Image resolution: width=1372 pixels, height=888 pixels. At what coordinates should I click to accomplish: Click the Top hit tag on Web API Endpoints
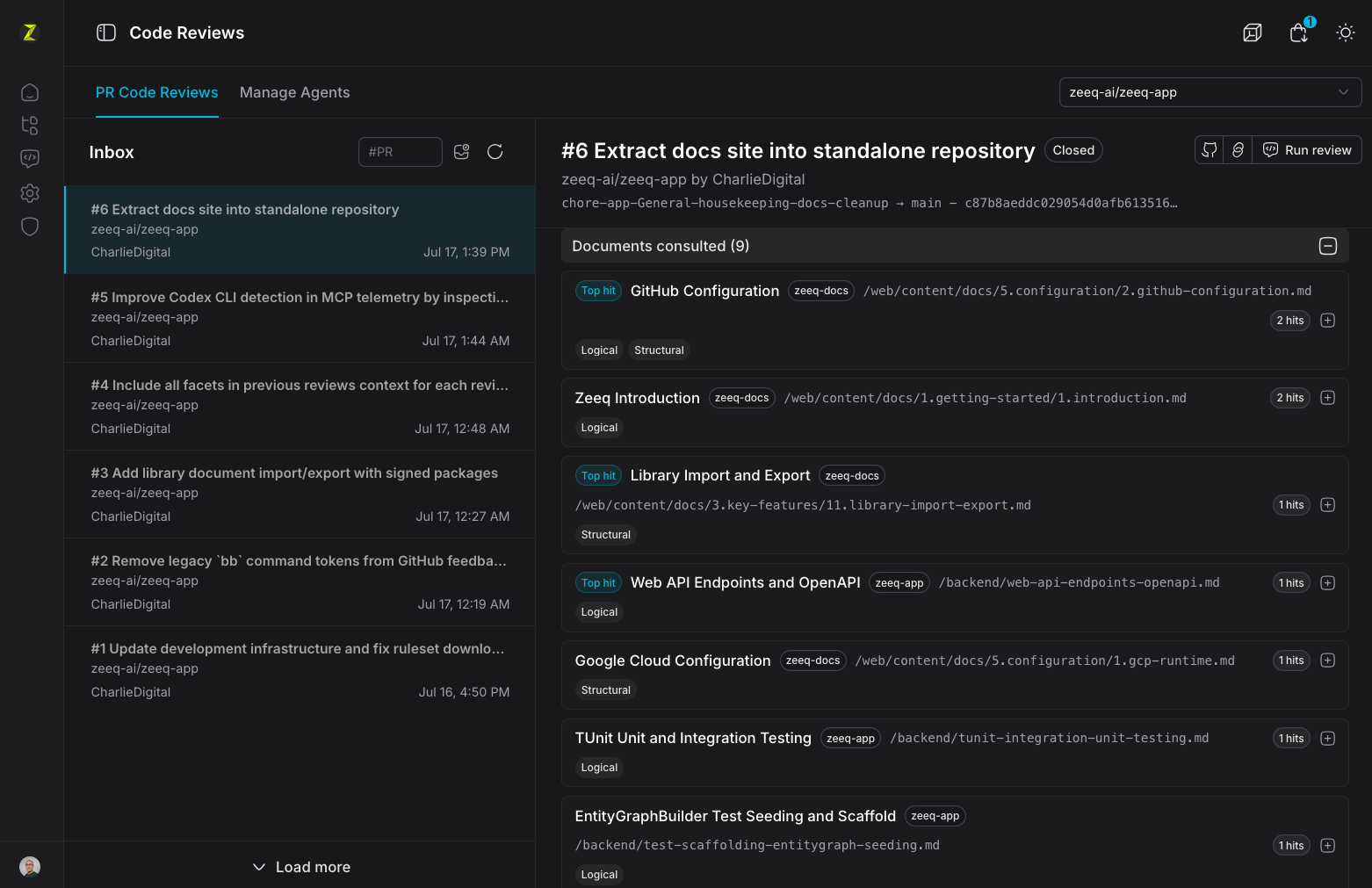tap(598, 583)
